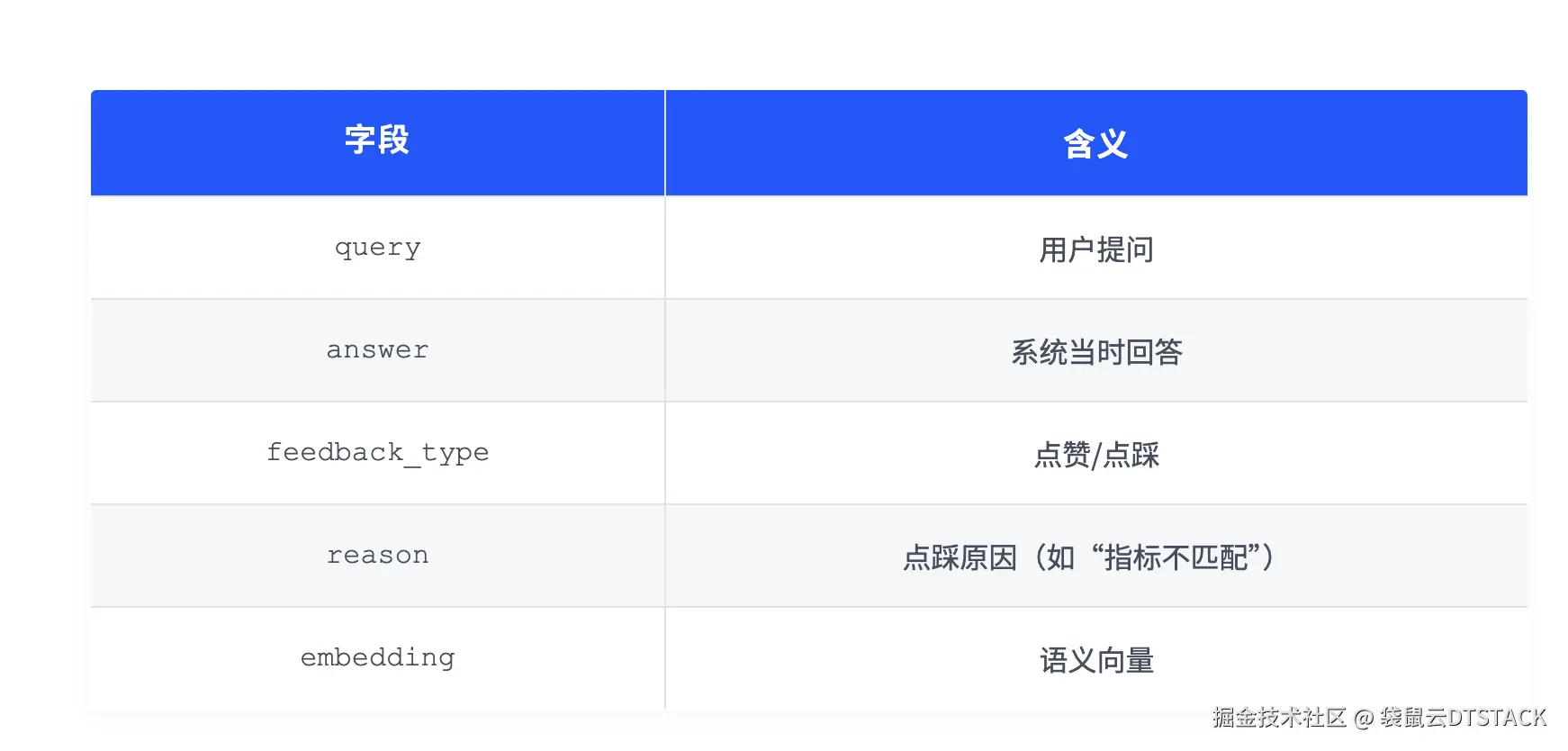Click the 字段 column header

coord(377,142)
